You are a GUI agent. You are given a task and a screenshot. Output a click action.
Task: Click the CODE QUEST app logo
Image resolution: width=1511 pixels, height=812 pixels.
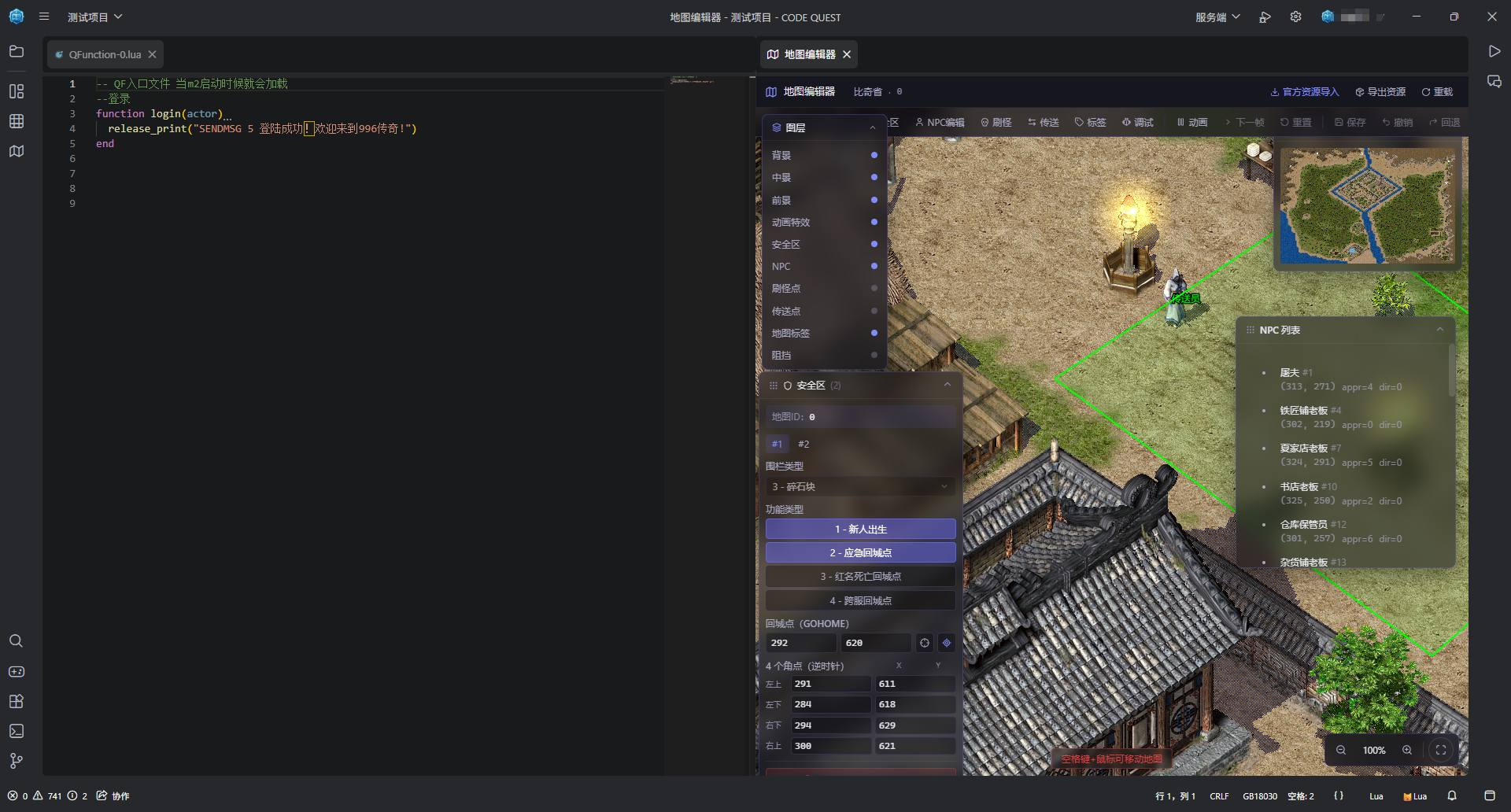[x=17, y=17]
